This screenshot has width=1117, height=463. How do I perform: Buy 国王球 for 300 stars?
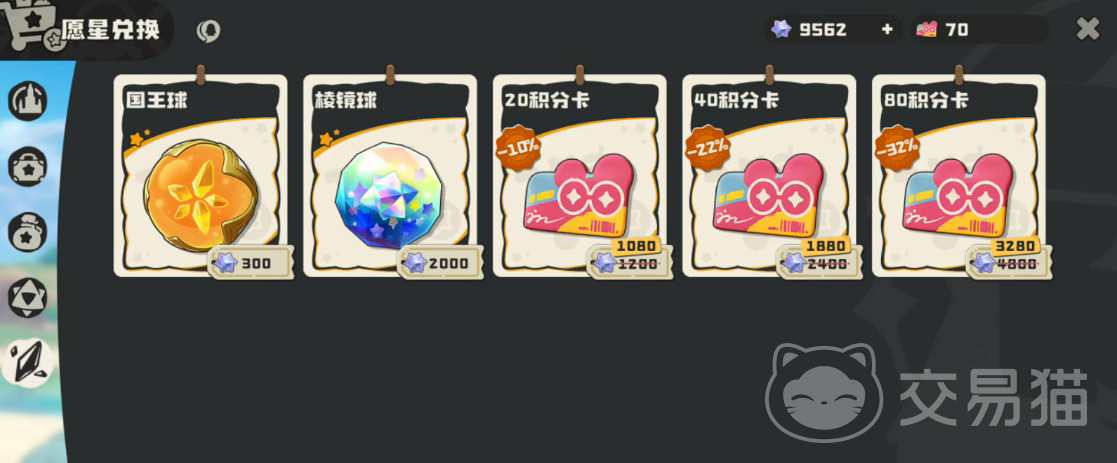point(251,263)
